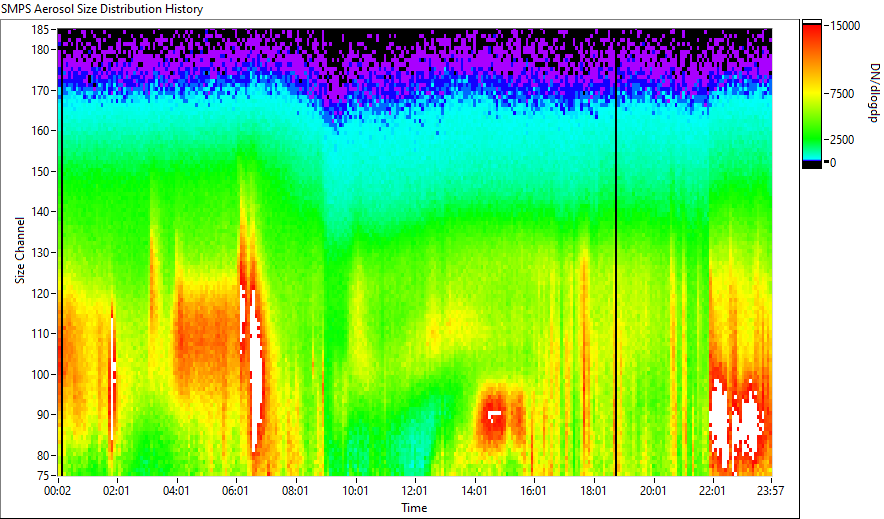Click the 185 size channel tick label

tap(39, 29)
